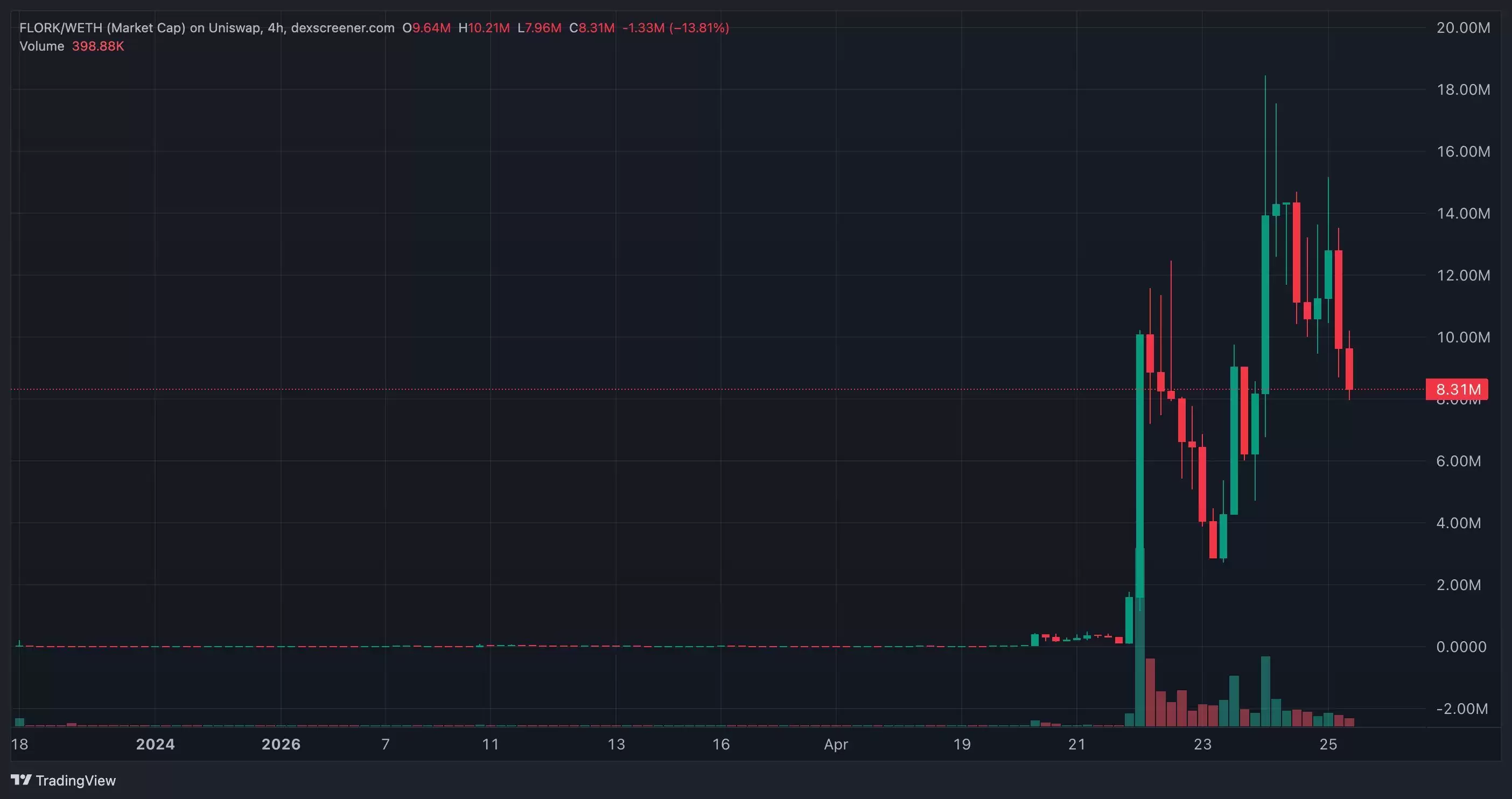Click the volume value 398.88K

tap(98, 46)
